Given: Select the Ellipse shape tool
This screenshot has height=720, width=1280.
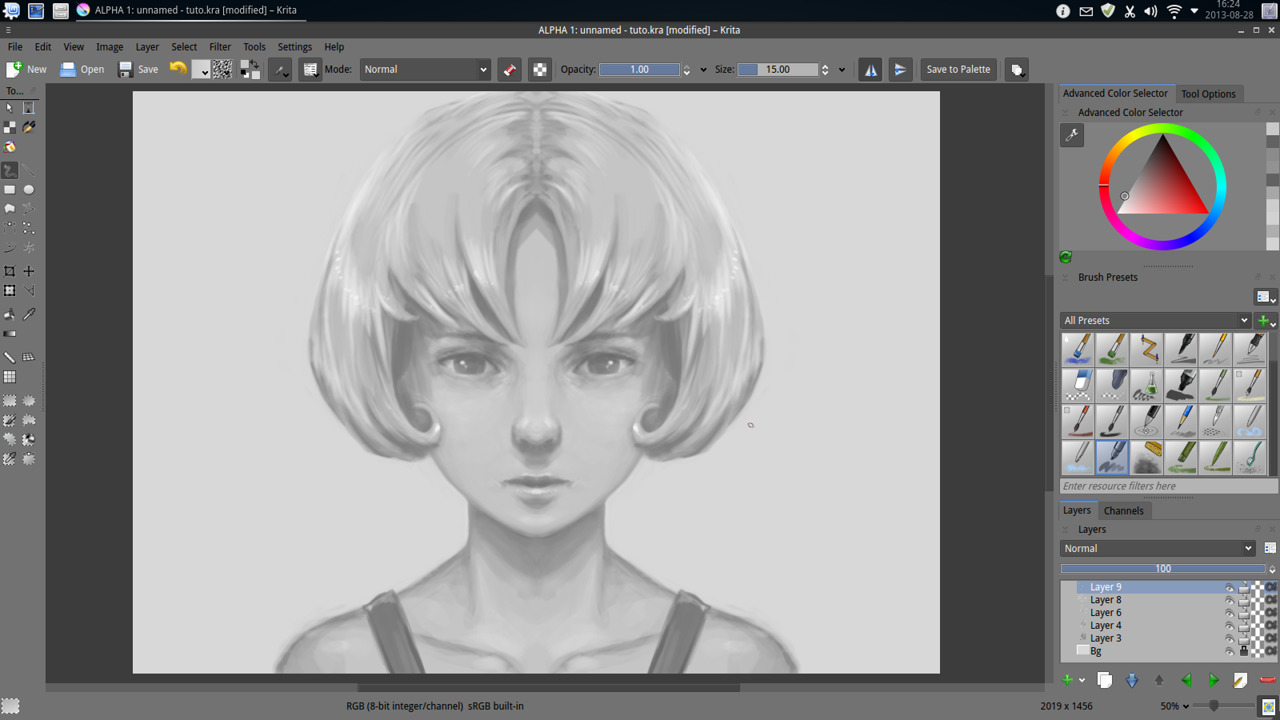Looking at the screenshot, I should tap(29, 189).
